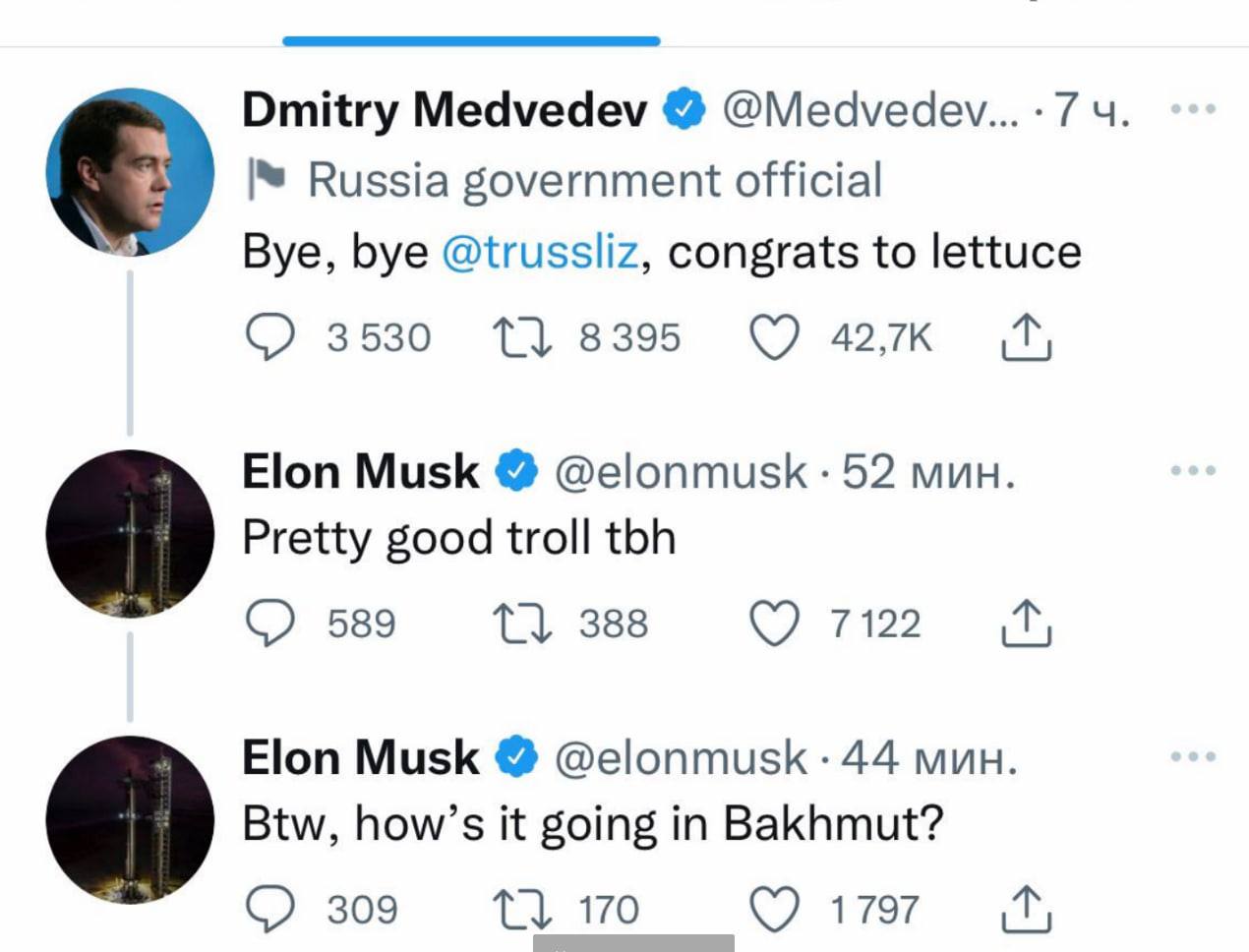Viewport: 1249px width, 952px height.
Task: Share the 'Pretty good troll tbh' tweet
Action: 1026,625
